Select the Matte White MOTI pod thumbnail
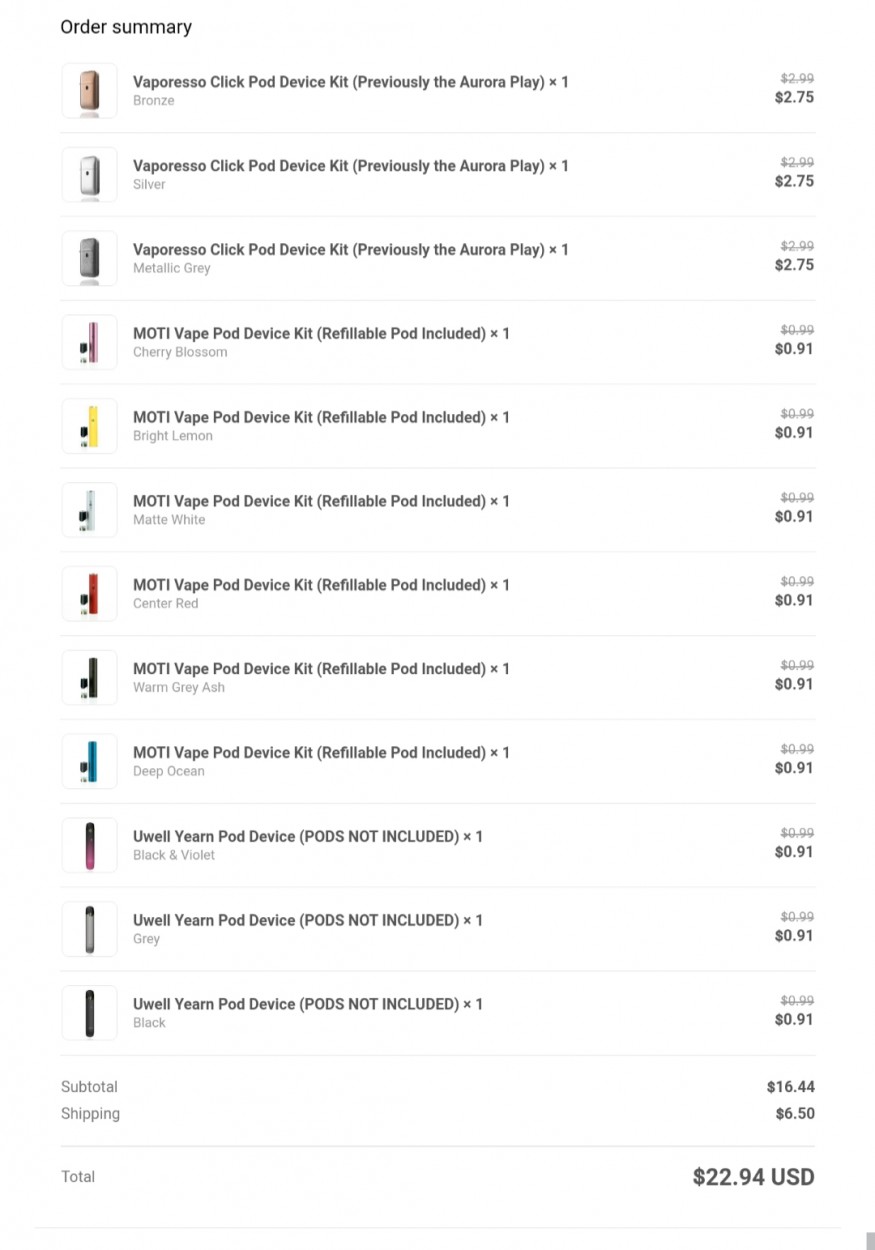This screenshot has height=1250, width=875. tap(89, 511)
